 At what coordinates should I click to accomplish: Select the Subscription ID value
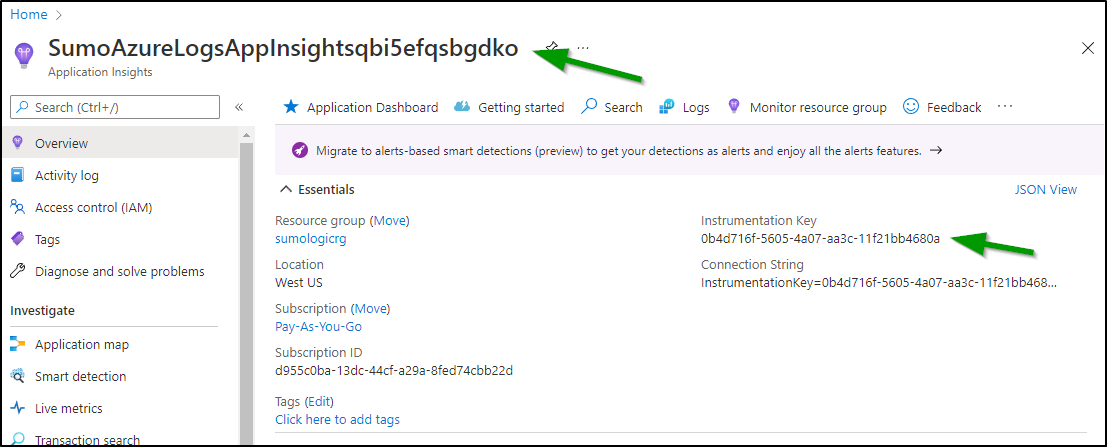[x=394, y=371]
